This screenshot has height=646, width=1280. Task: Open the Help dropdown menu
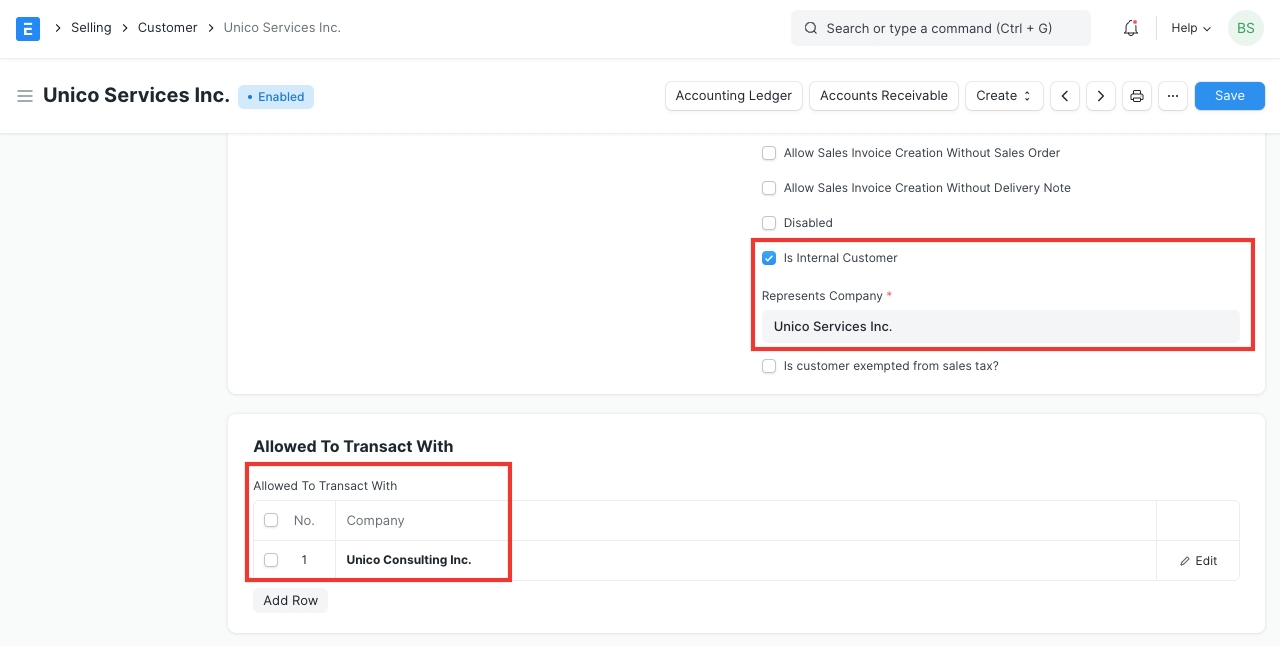pyautogui.click(x=1190, y=28)
